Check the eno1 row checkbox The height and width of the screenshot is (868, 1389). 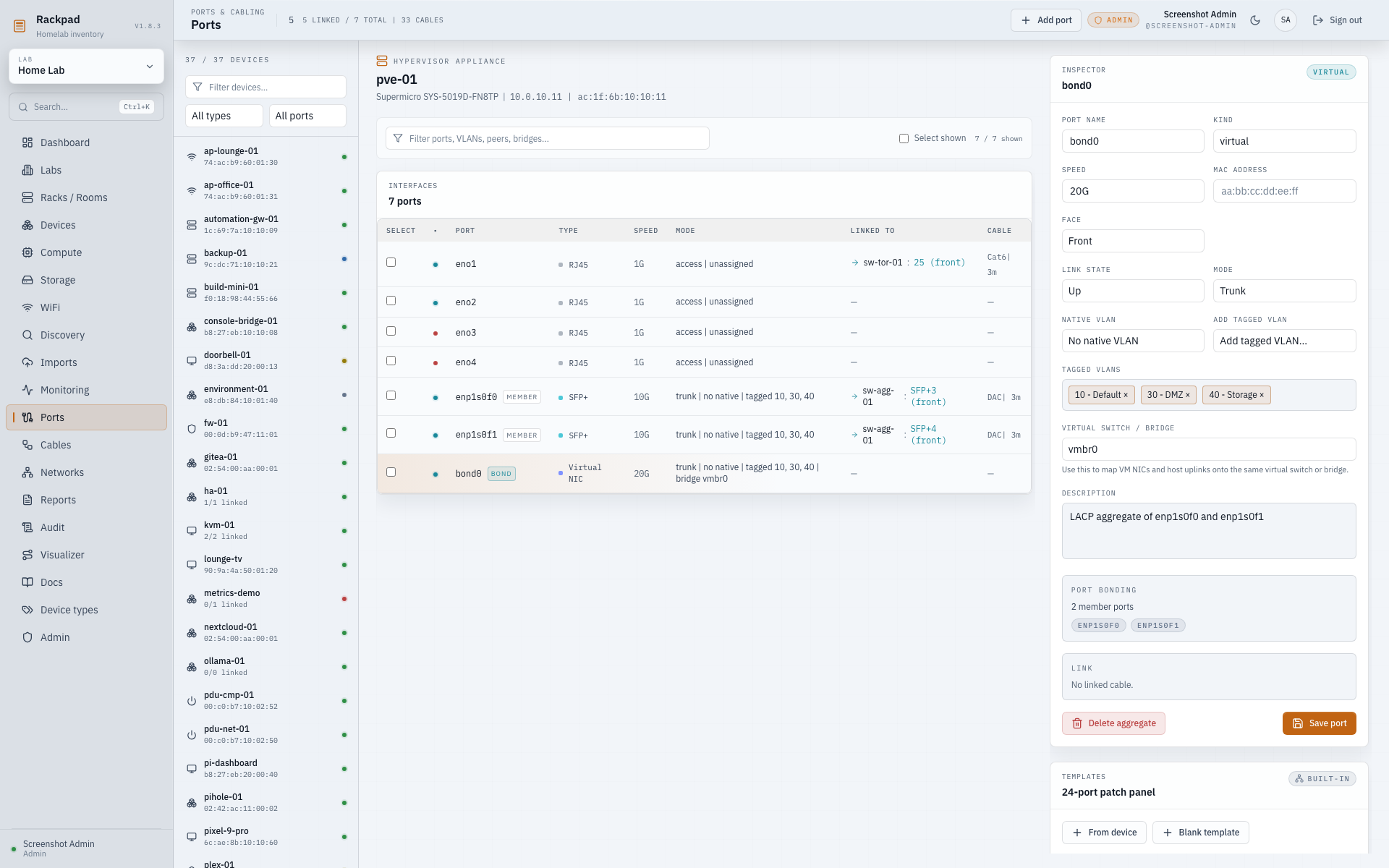pos(391,263)
